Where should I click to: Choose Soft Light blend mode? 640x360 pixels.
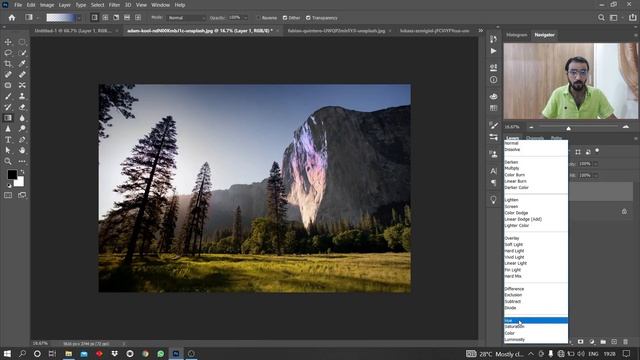536,244
